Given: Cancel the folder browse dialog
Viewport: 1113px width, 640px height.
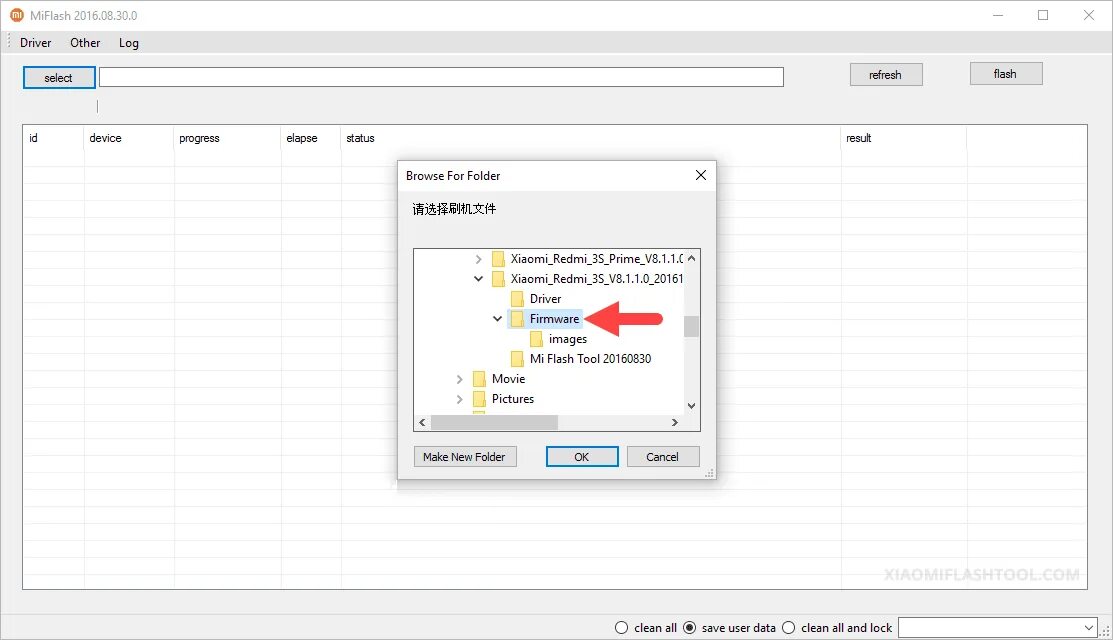Looking at the screenshot, I should point(663,457).
